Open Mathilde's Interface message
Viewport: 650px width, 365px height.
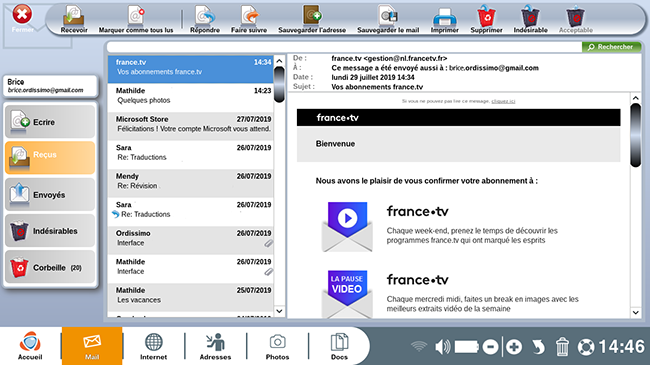pos(191,269)
